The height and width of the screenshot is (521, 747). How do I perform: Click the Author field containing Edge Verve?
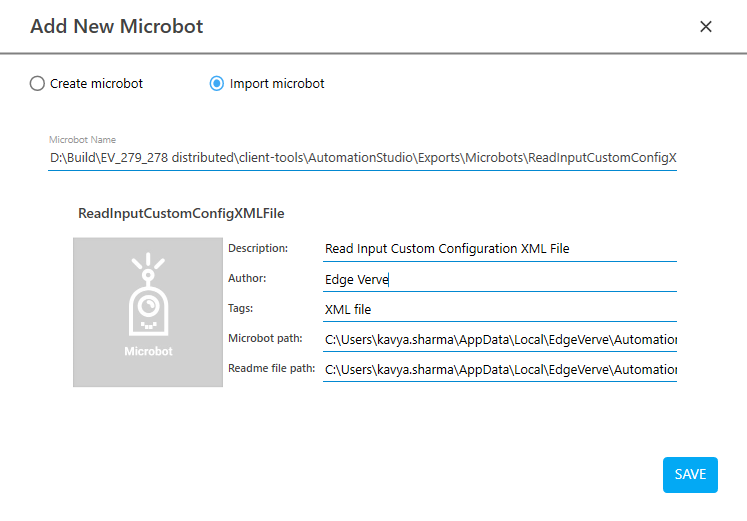[x=499, y=280]
